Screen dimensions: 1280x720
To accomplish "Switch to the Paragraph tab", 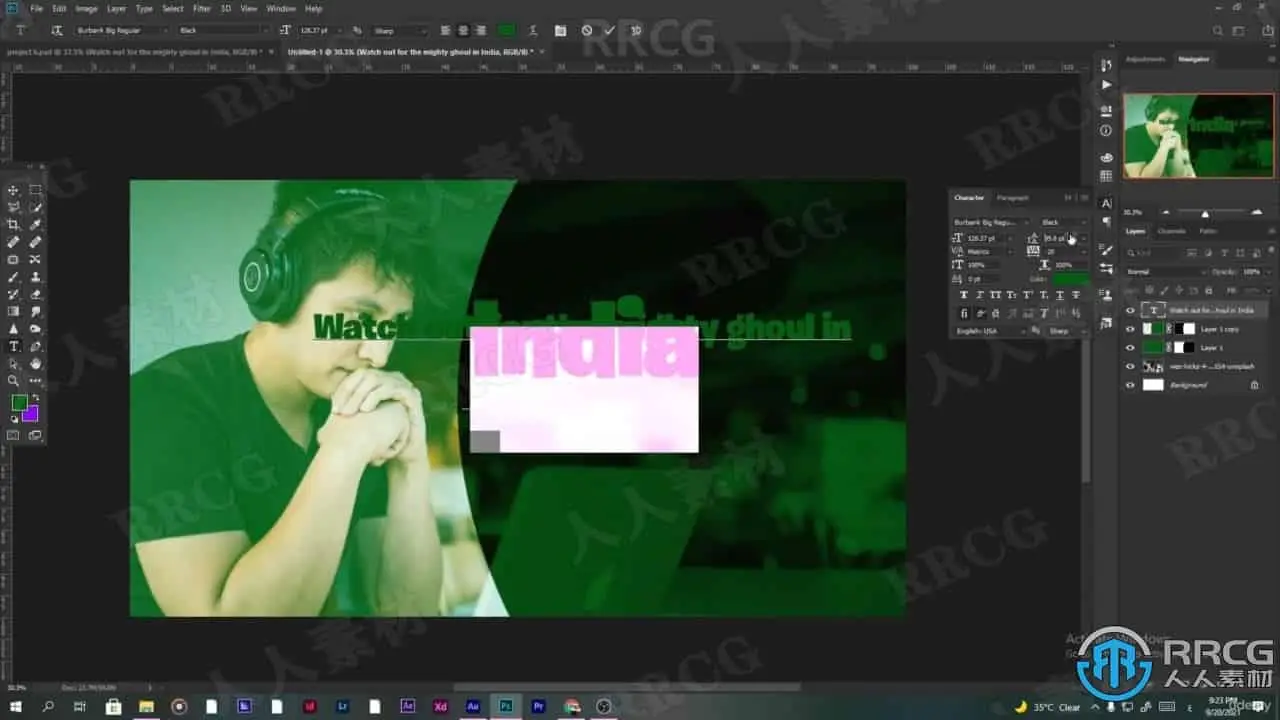I will click(x=1013, y=198).
